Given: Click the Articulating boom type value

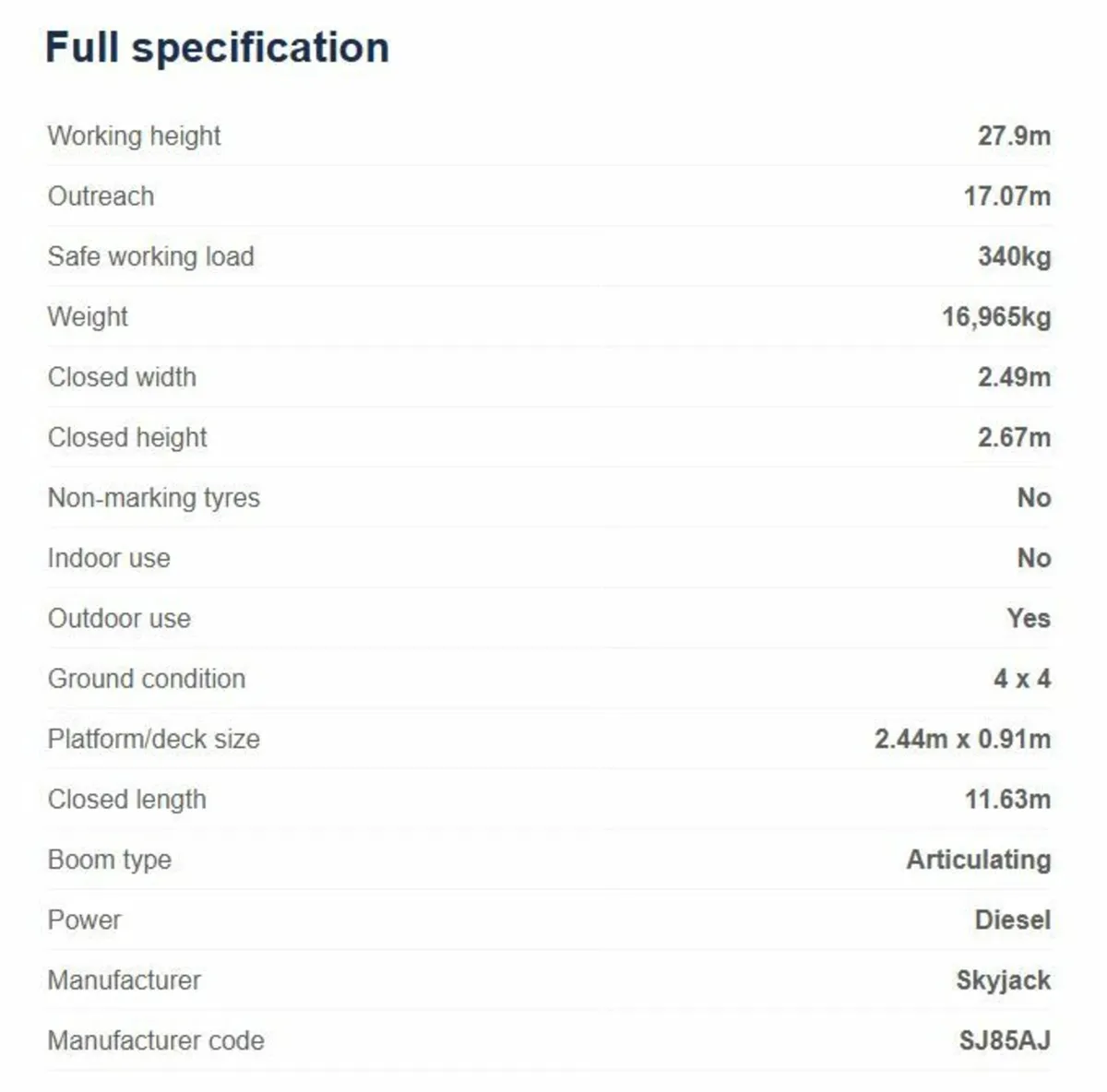Looking at the screenshot, I should pyautogui.click(x=978, y=860).
